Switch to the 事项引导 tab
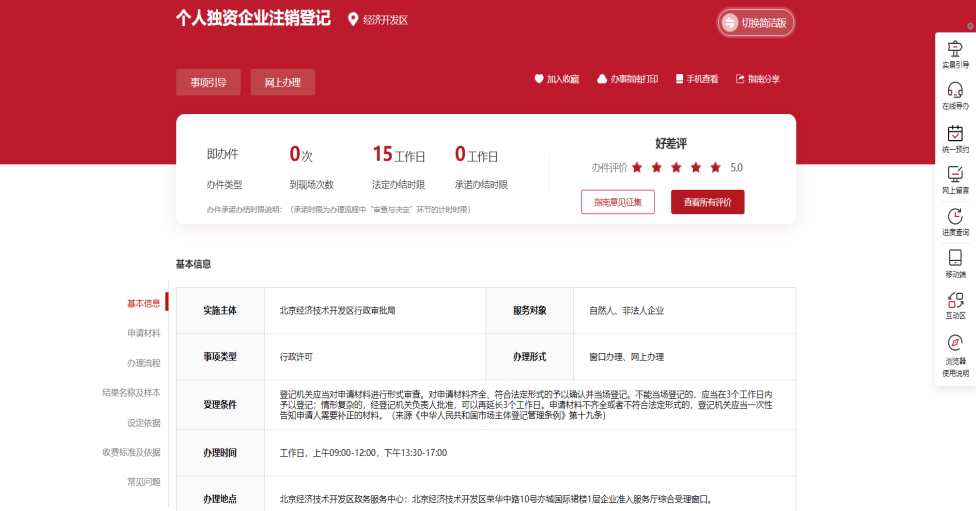This screenshot has height=511, width=976. coord(208,82)
